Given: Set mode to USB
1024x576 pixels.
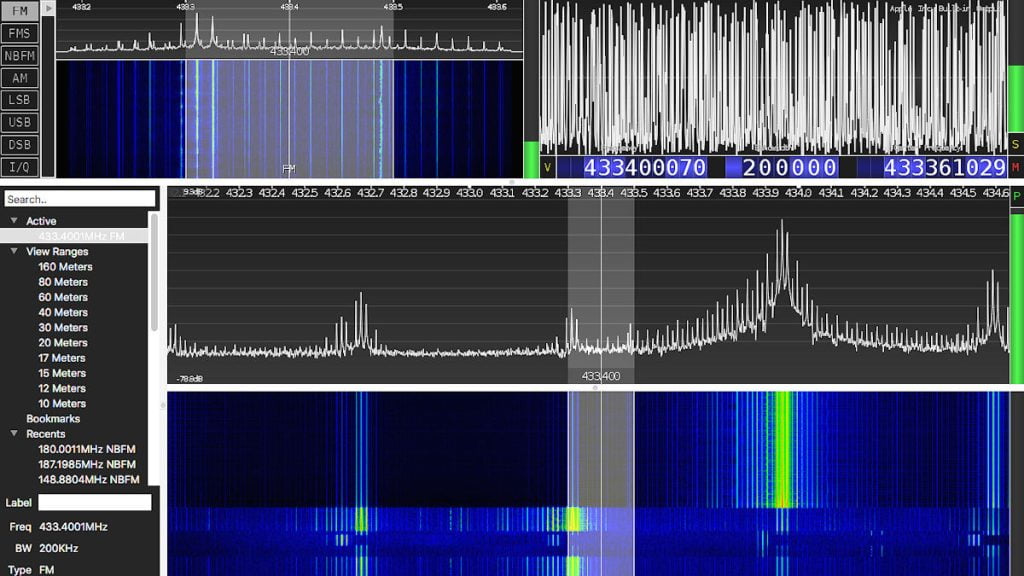Looking at the screenshot, I should (20, 122).
